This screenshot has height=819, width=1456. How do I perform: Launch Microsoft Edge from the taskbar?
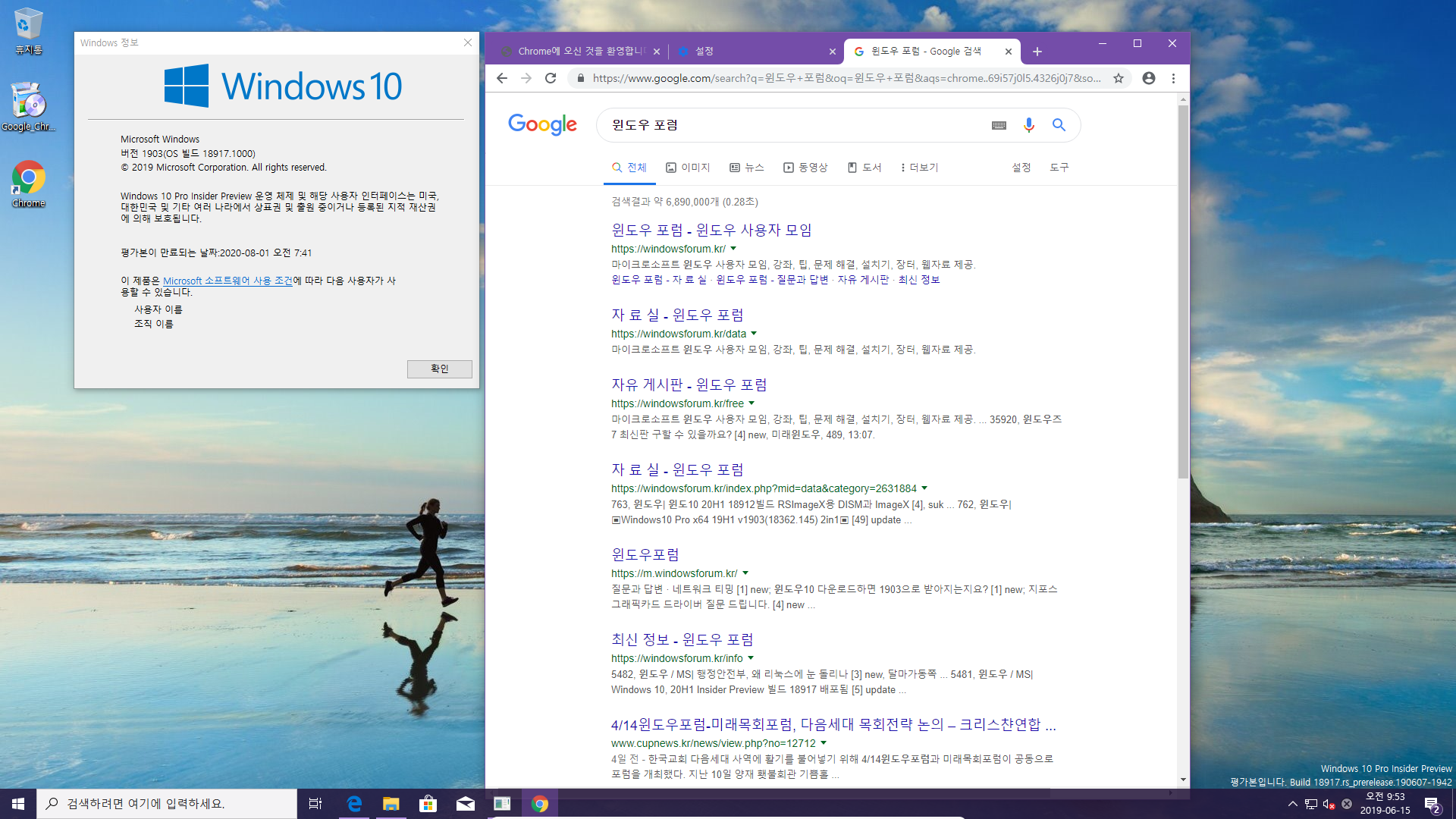coord(354,804)
